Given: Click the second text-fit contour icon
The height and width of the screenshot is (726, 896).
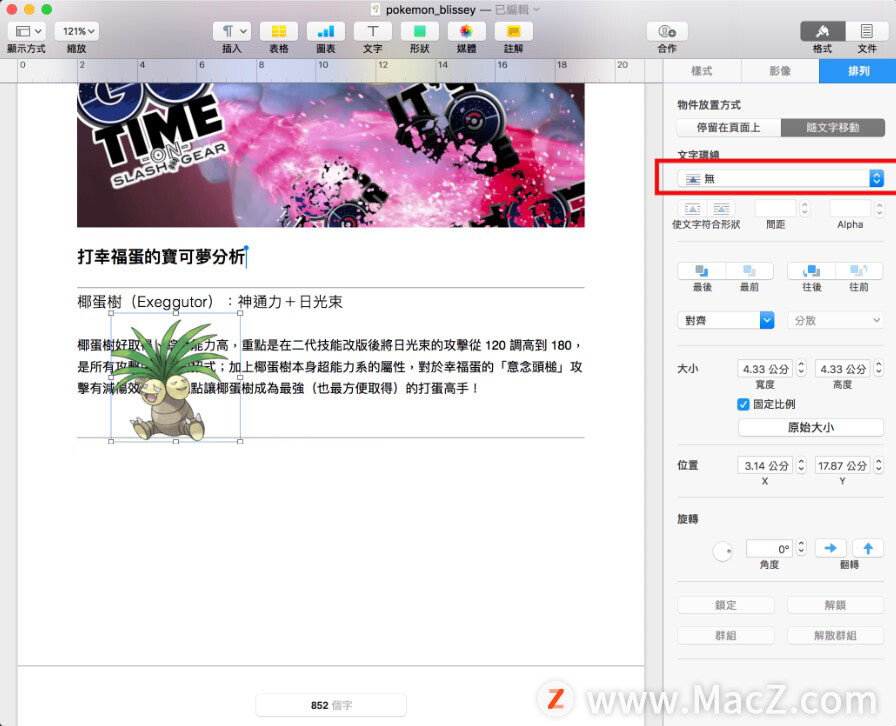Looking at the screenshot, I should pyautogui.click(x=721, y=209).
